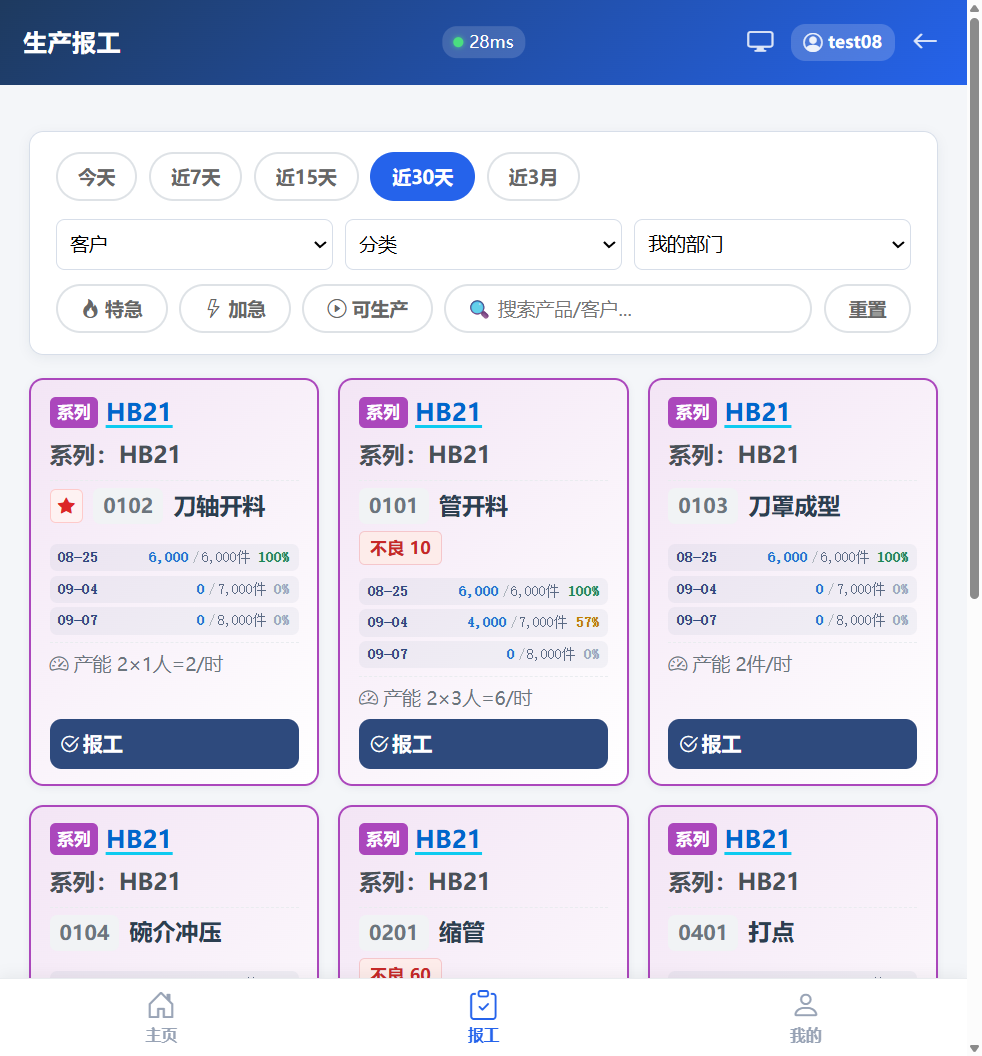The image size is (982, 1056).
Task: Click the 28ms latency status indicator
Action: tap(483, 42)
